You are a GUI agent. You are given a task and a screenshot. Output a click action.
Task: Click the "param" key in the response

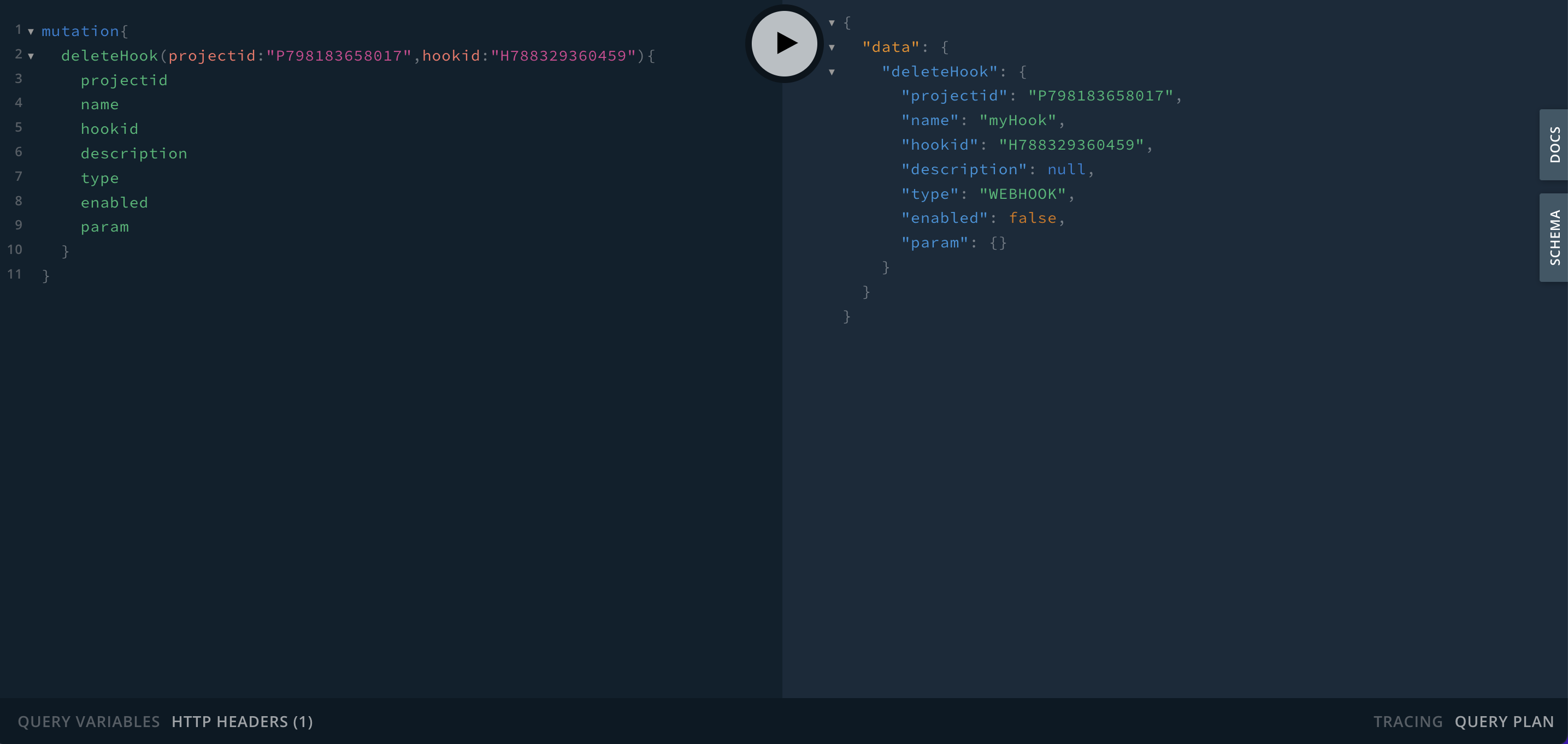(935, 243)
